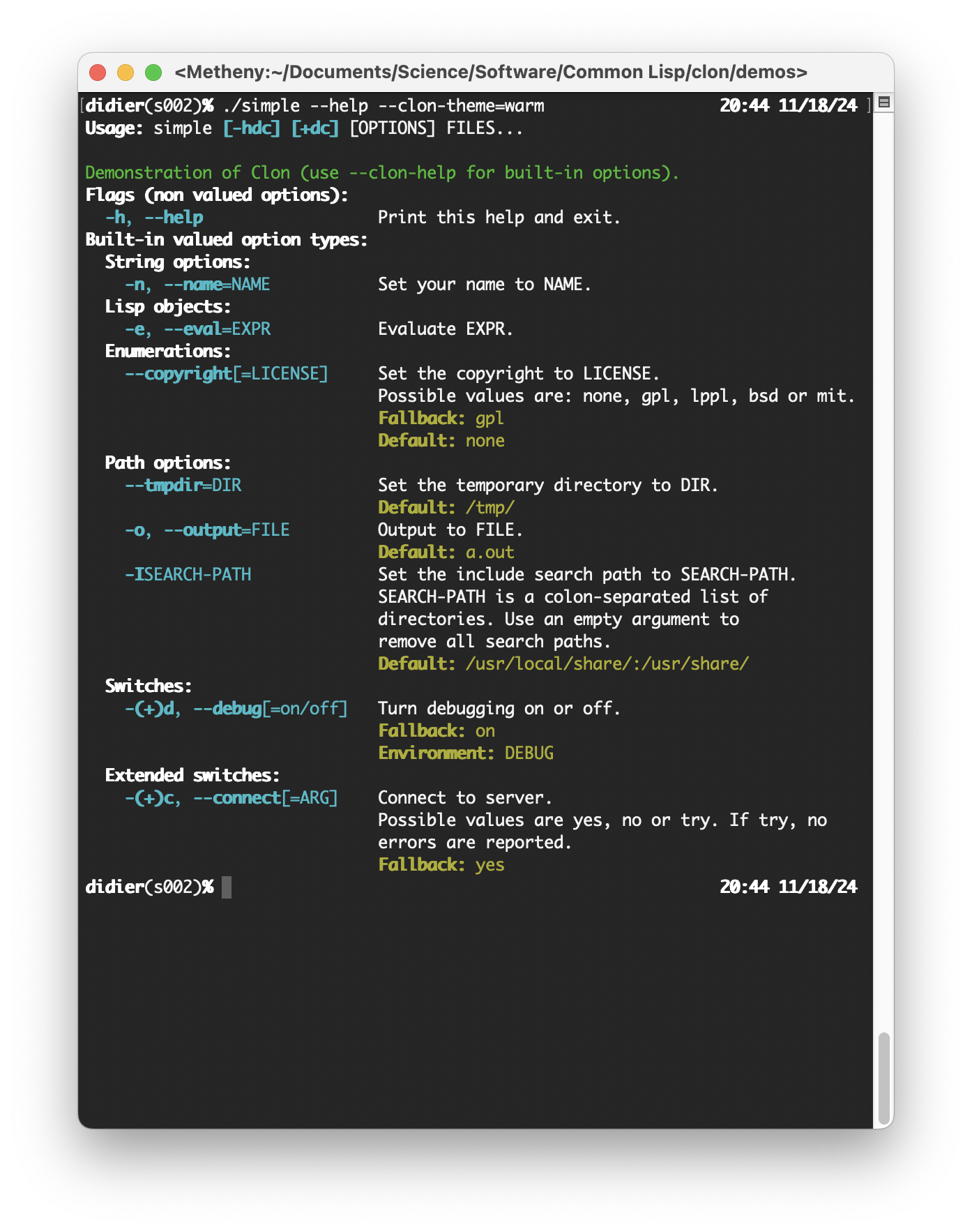Click the '[+dc]' usage token

315,128
